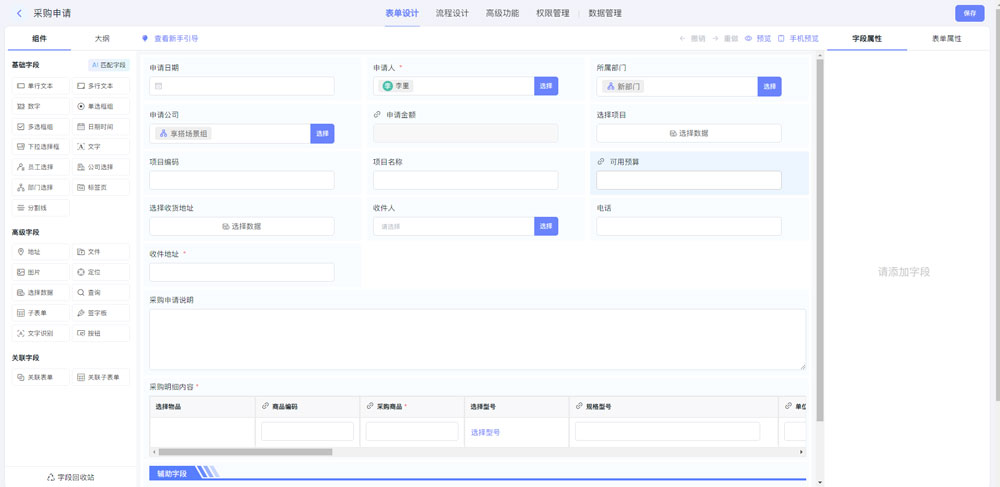The width and height of the screenshot is (1000, 487).
Task: Select the 签字板 field component
Action: point(100,313)
